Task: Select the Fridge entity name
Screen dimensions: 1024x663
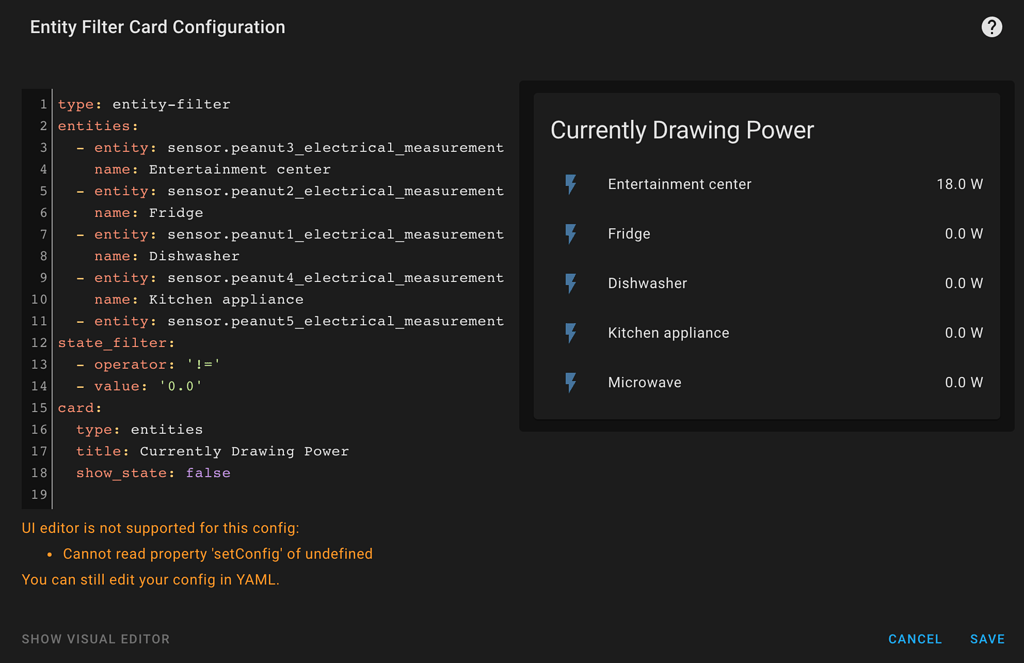Action: (629, 234)
